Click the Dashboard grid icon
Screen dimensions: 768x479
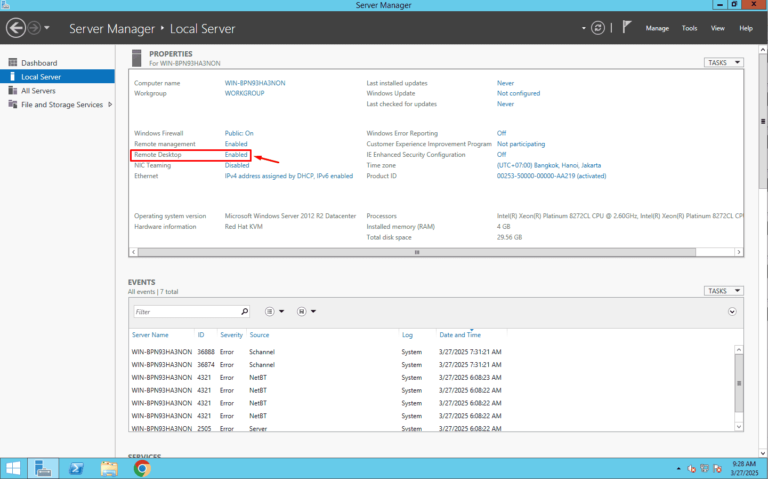pyautogui.click(x=13, y=62)
